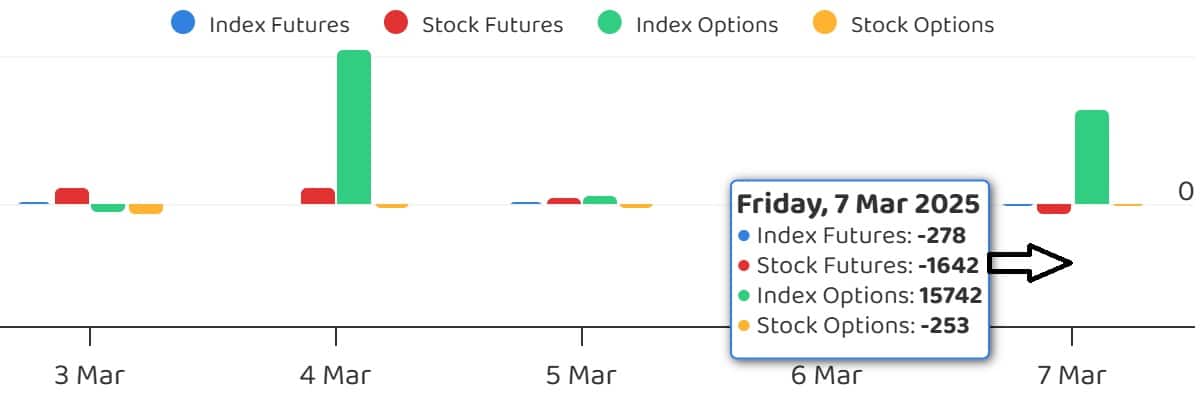Click the yellow Stock Options bar on 3 Mar
Viewport: 1204px width, 402px height.
click(146, 209)
